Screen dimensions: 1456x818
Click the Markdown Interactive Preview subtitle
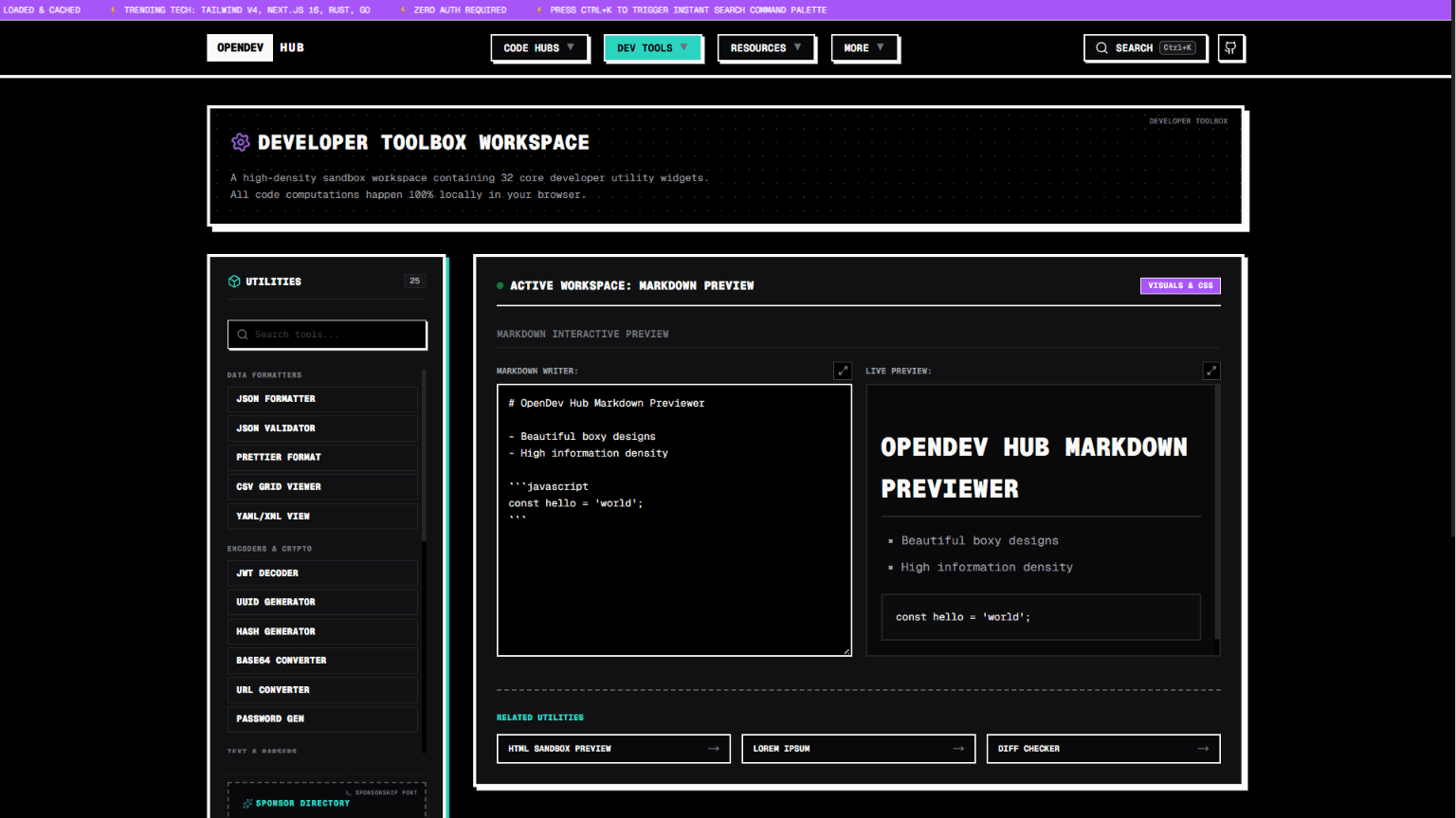(583, 334)
